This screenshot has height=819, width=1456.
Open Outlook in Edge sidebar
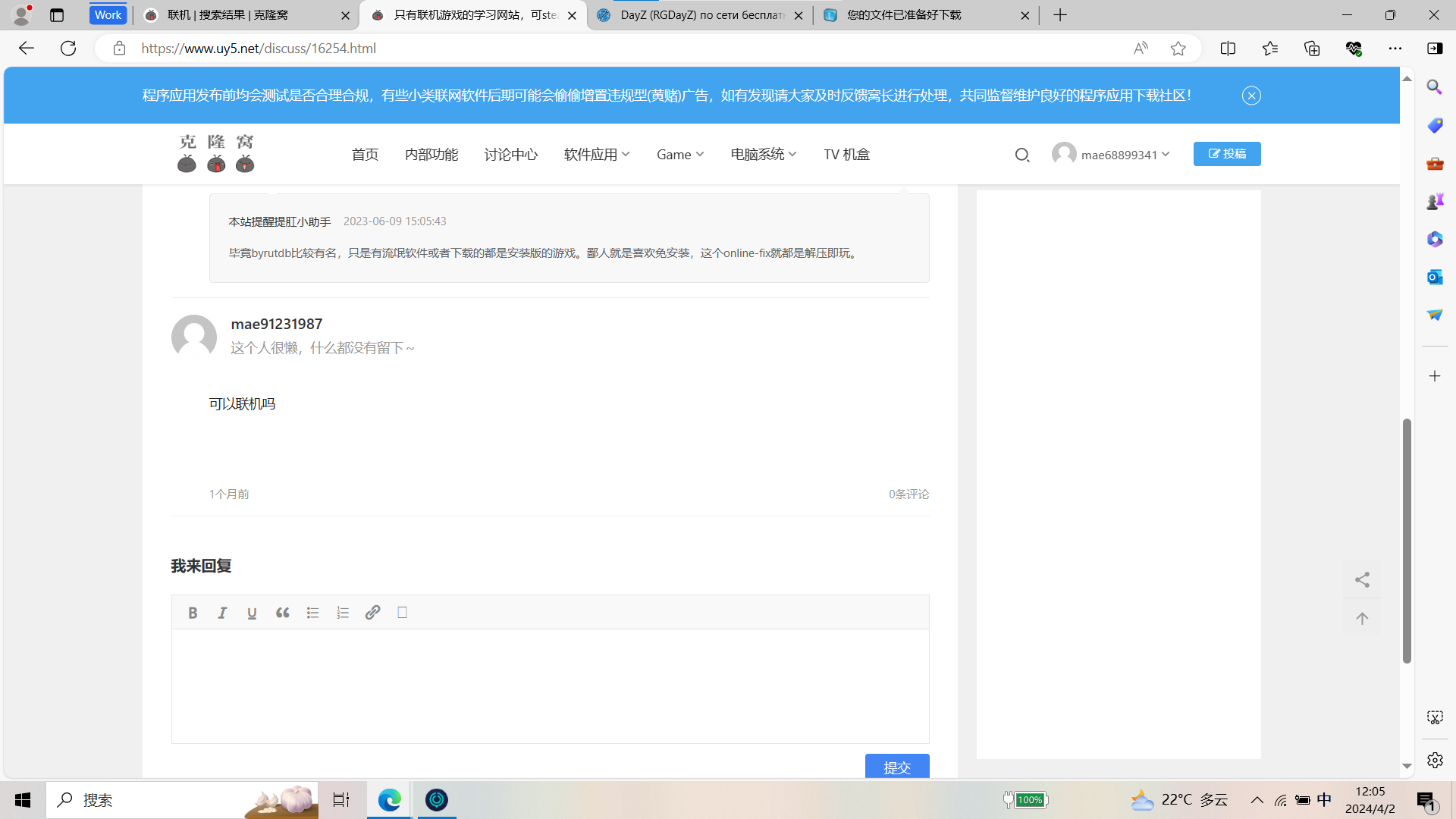(1435, 277)
